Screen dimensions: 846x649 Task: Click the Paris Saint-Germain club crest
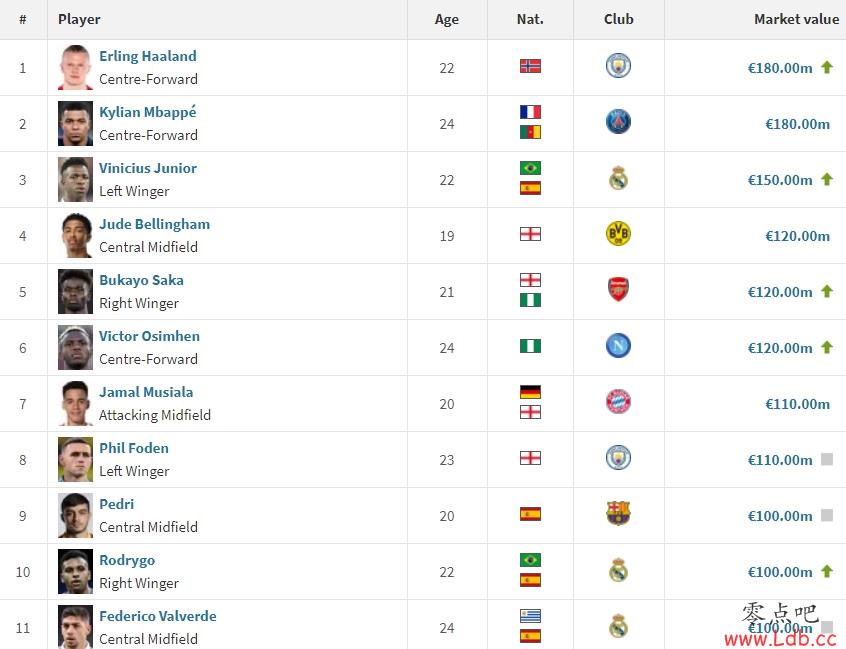click(618, 122)
